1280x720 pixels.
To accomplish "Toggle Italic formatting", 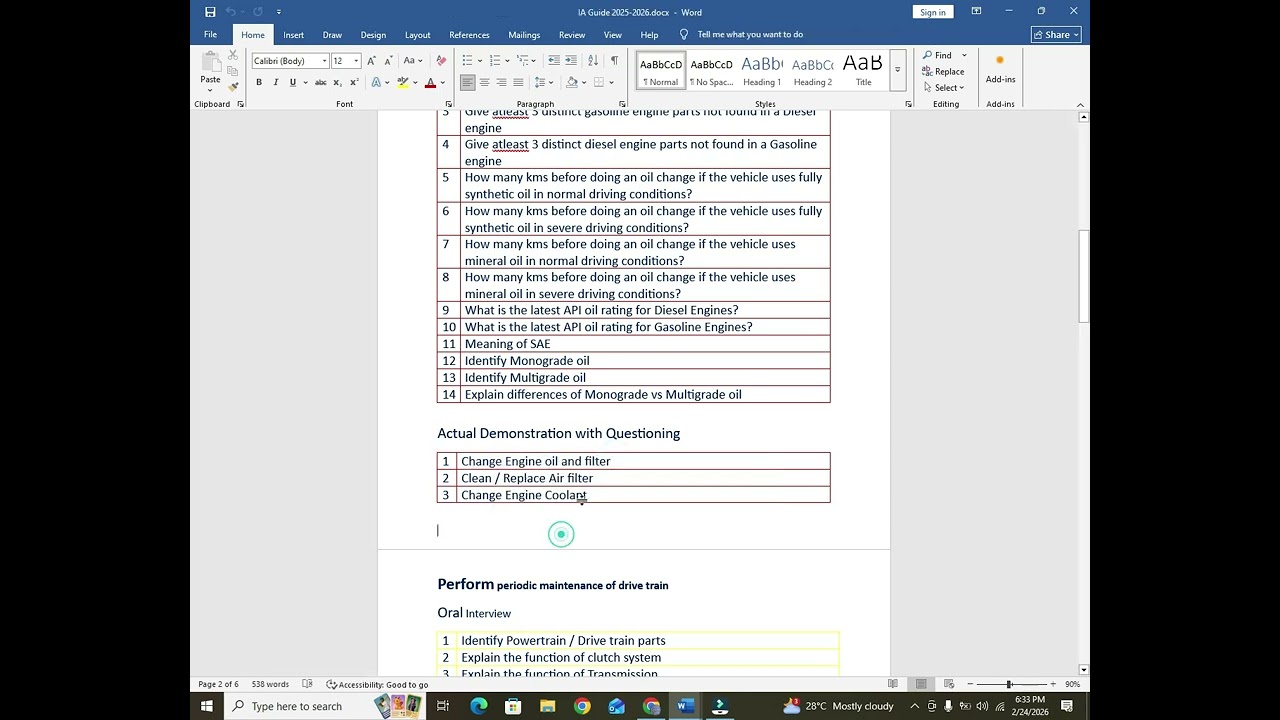I will (275, 82).
